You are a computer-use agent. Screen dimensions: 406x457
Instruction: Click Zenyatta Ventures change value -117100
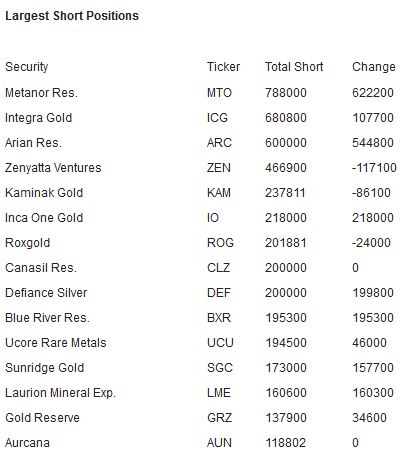(374, 168)
